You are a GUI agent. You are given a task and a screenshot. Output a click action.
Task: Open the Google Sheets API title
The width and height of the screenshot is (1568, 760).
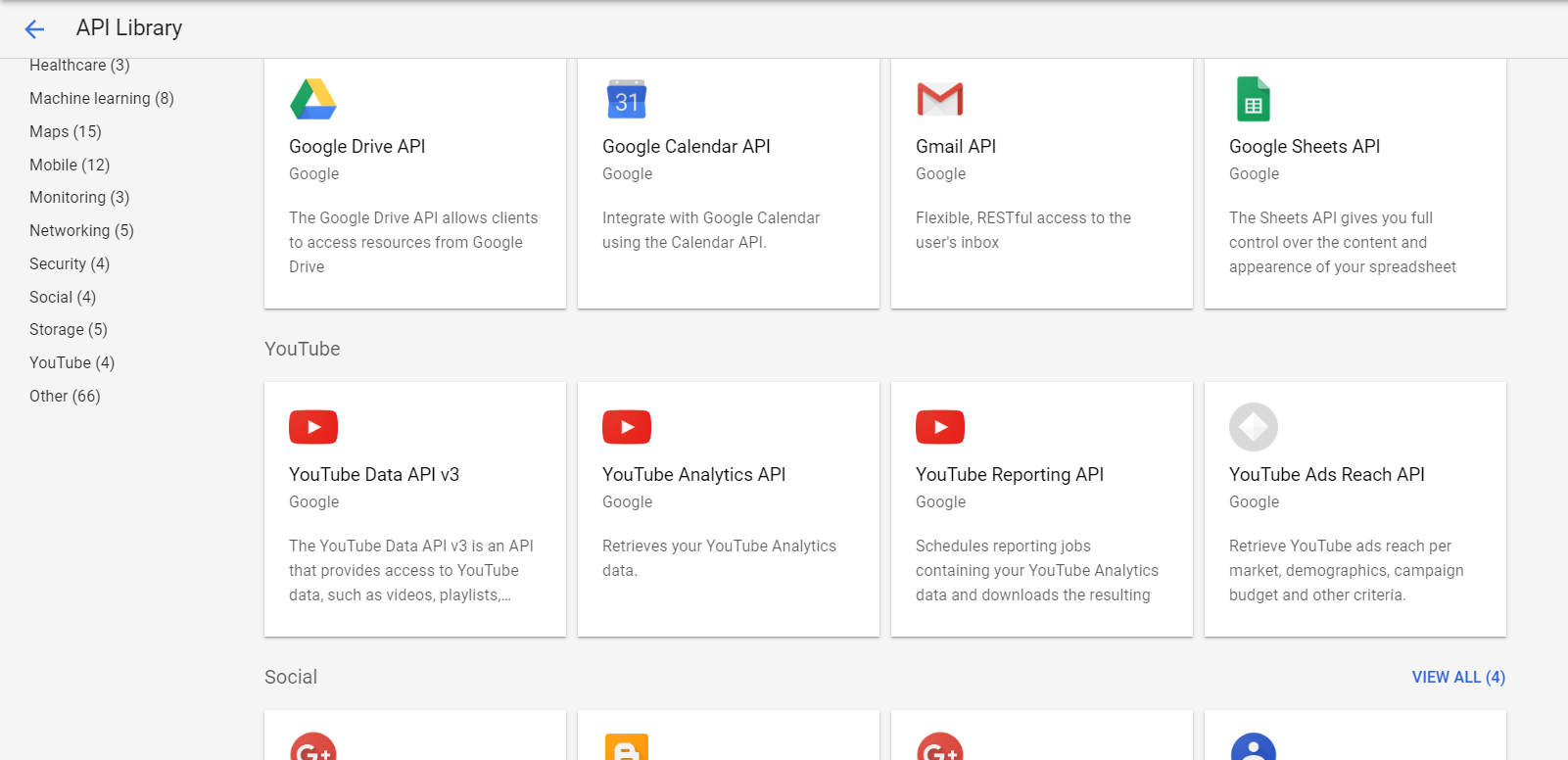pyautogui.click(x=1304, y=146)
